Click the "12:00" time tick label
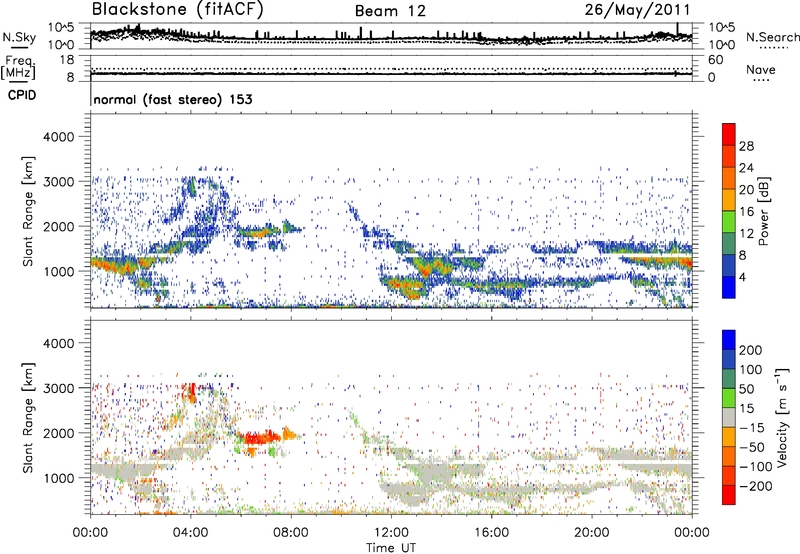Viewport: 800px width, 554px height. click(391, 533)
